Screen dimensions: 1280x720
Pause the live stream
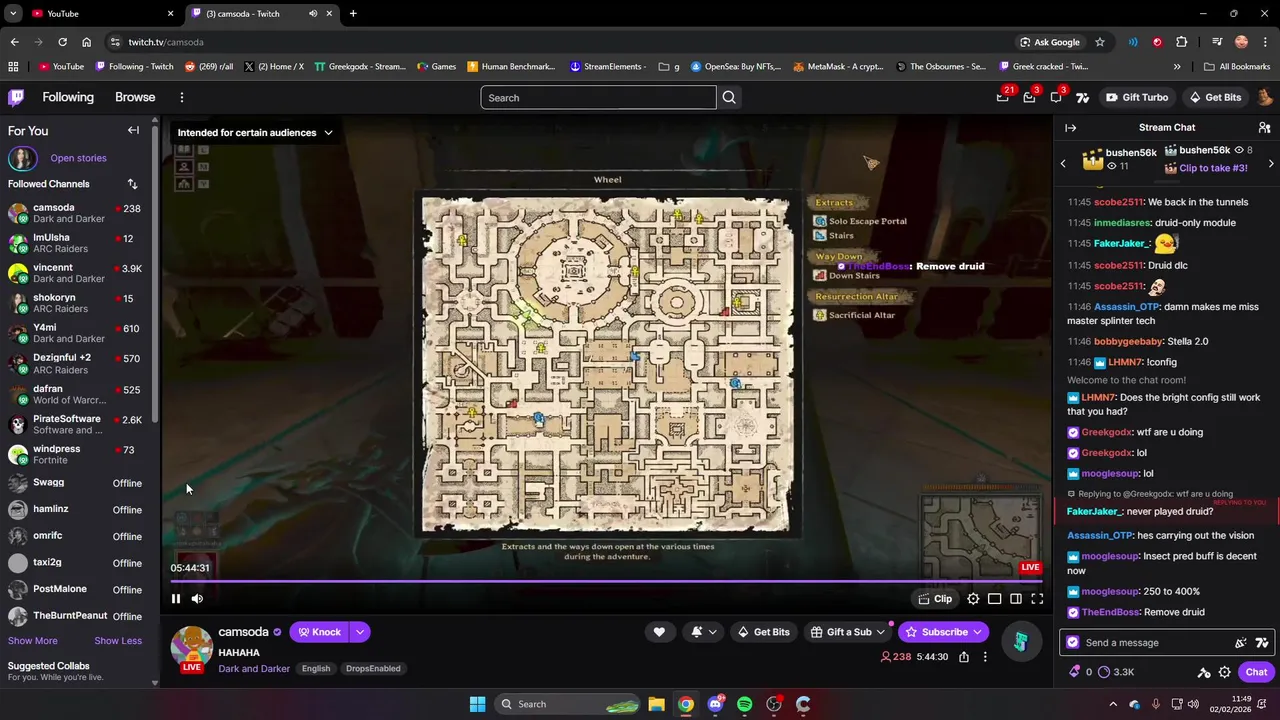pyautogui.click(x=176, y=599)
